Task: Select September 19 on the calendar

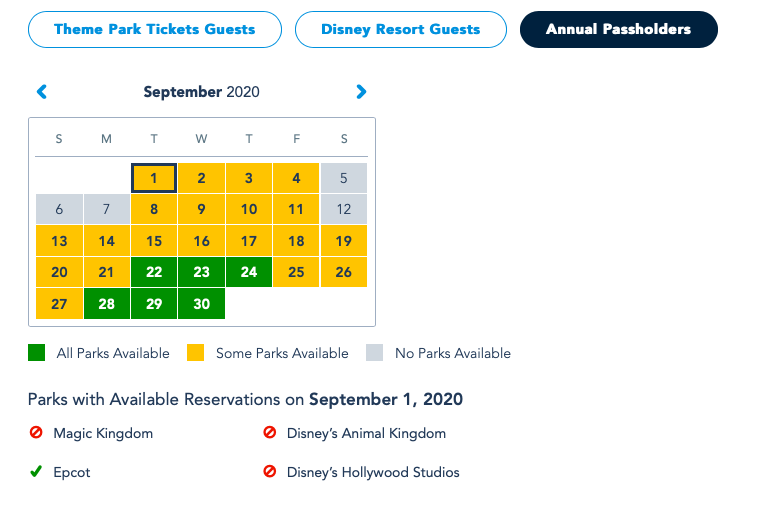Action: pos(343,241)
